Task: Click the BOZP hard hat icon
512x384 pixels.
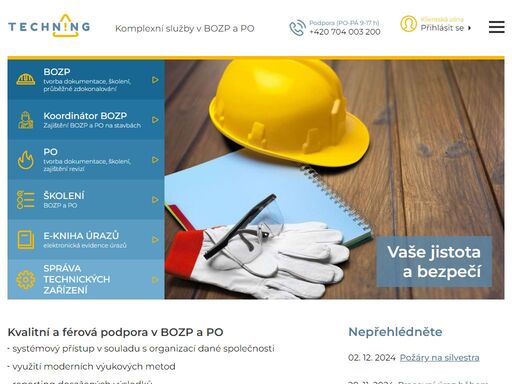Action: [x=26, y=80]
